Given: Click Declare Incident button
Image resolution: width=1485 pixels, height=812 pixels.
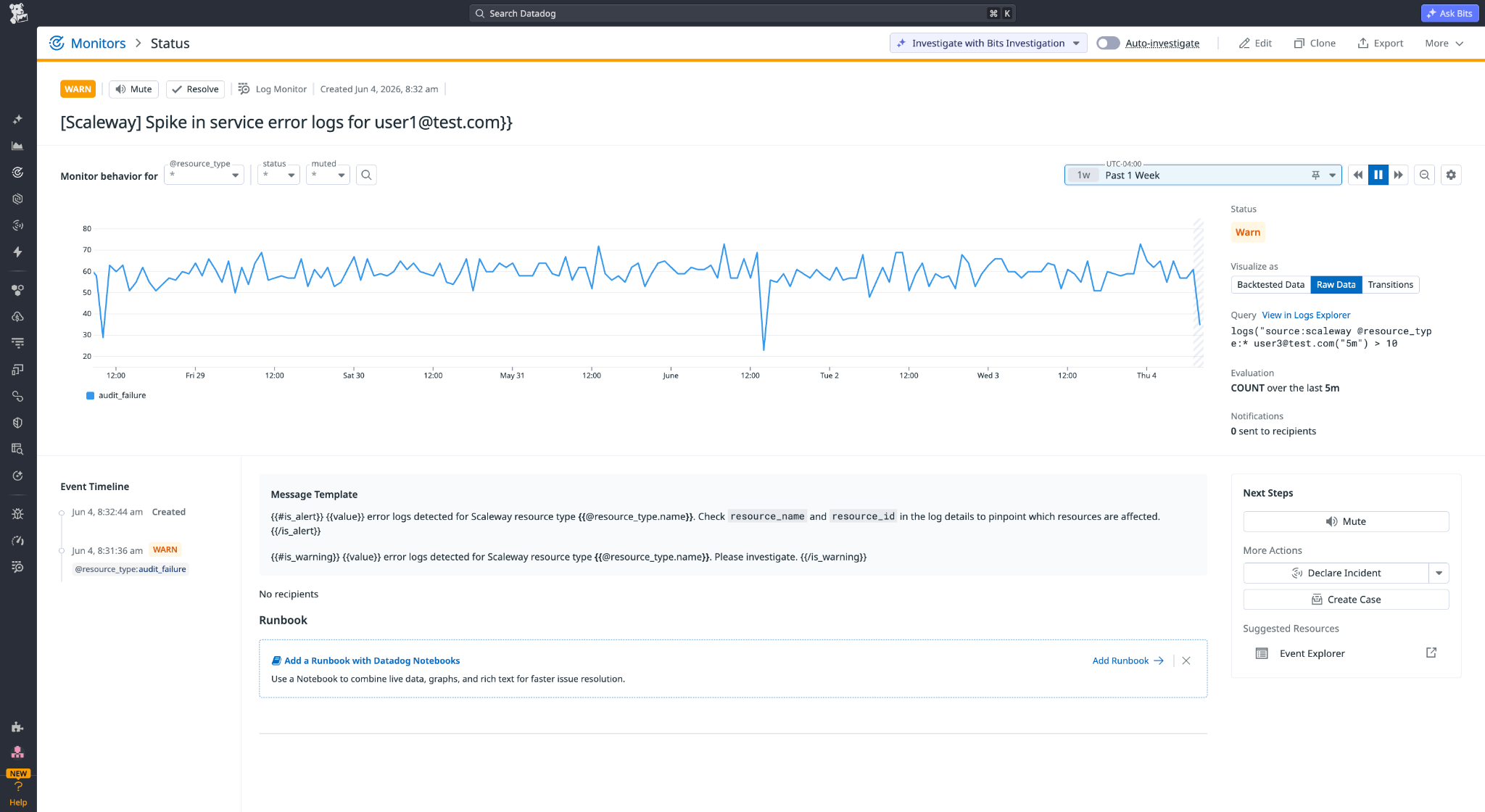Looking at the screenshot, I should (1336, 573).
